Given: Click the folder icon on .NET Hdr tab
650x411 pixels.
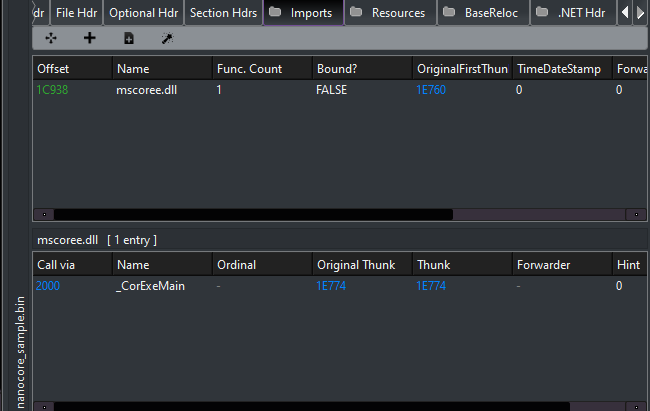Looking at the screenshot, I should point(542,12).
